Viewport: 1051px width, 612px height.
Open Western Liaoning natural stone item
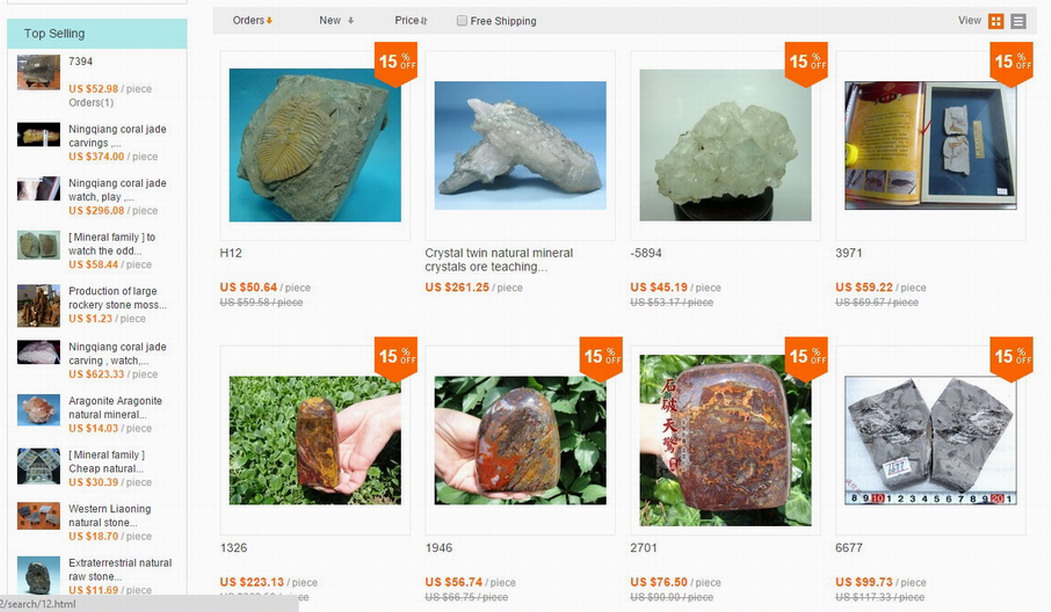point(109,515)
